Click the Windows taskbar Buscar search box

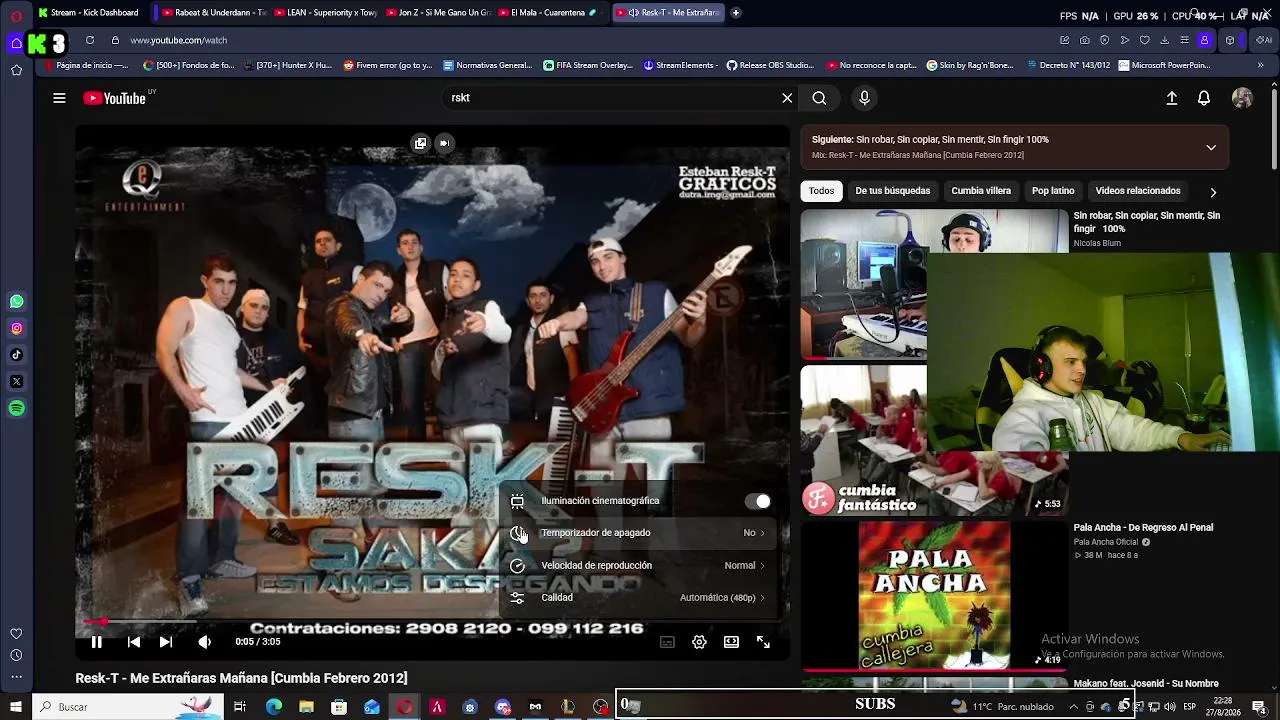tap(130, 707)
